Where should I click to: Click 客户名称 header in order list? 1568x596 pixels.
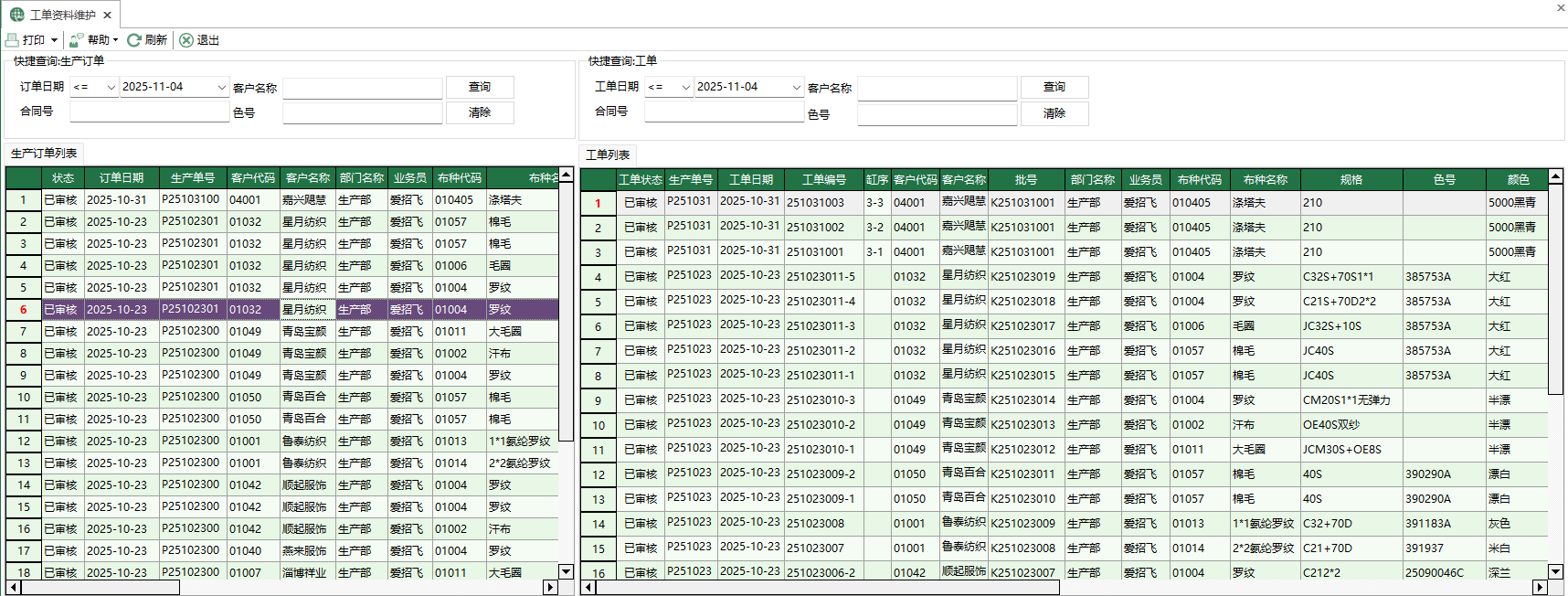[x=308, y=178]
